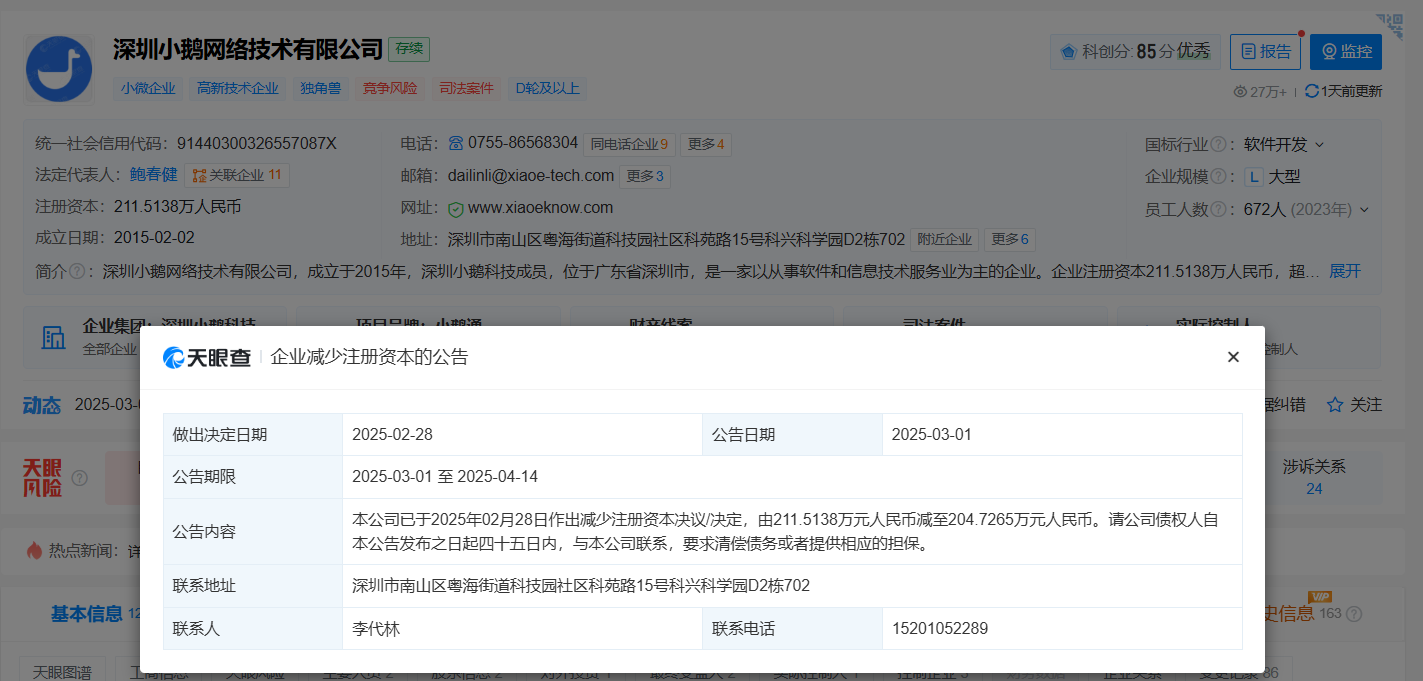Click the help icon next to 简介
Viewport: 1423px width, 681px height.
(78, 271)
